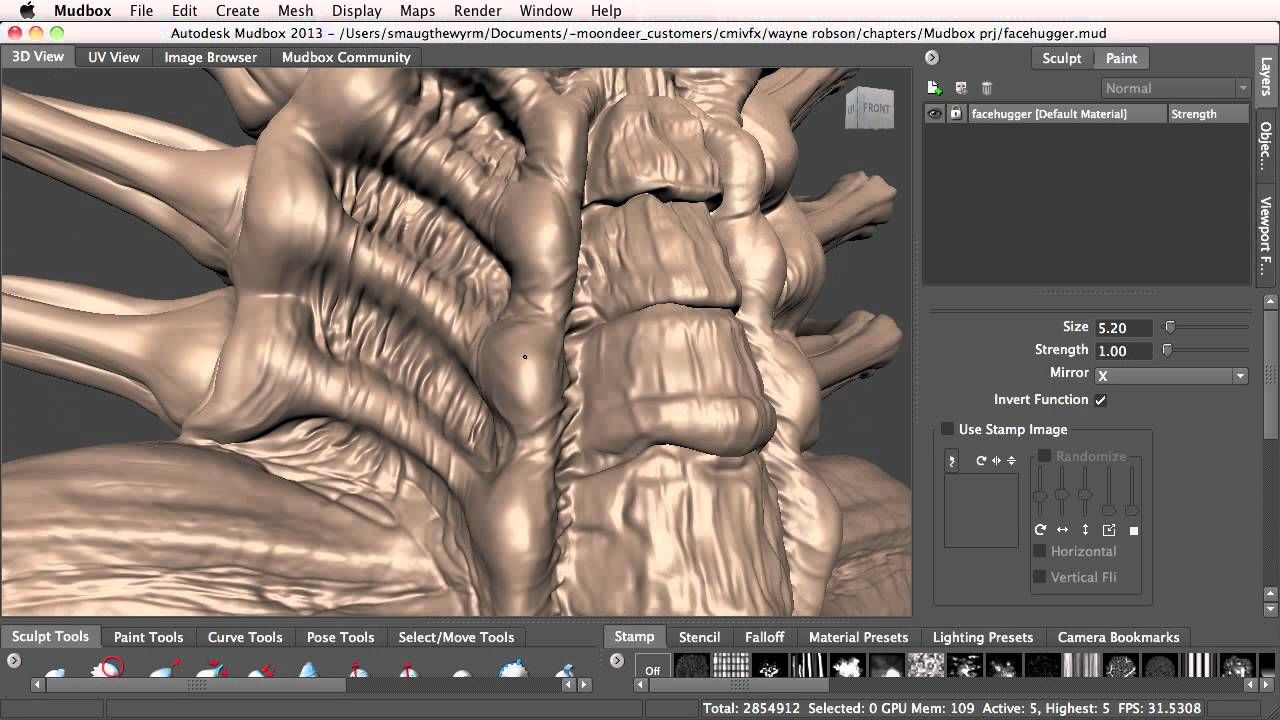
Task: Click the white square icon under the sliders
Action: tap(1134, 530)
